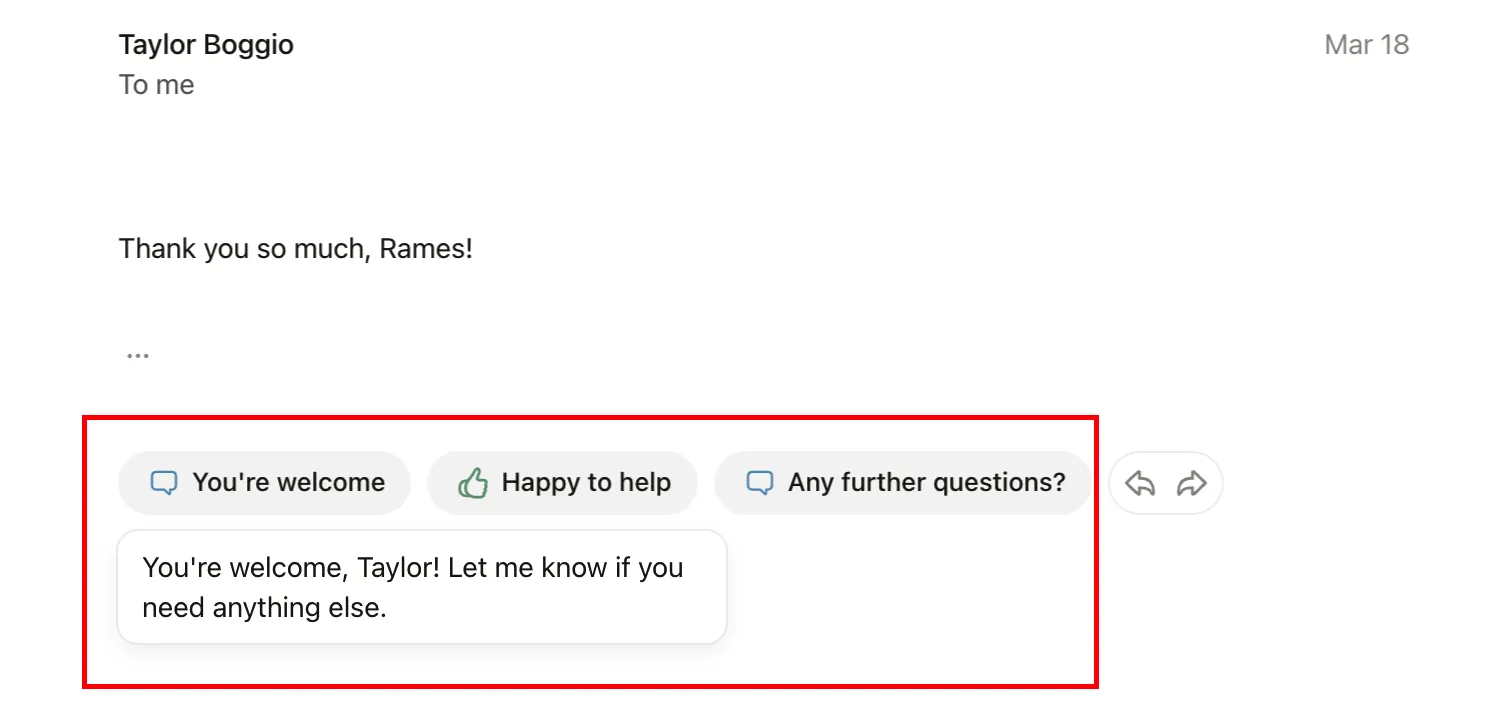Choose the "Happy to help" suggested reply text
This screenshot has height=728, width=1504.
coord(586,483)
